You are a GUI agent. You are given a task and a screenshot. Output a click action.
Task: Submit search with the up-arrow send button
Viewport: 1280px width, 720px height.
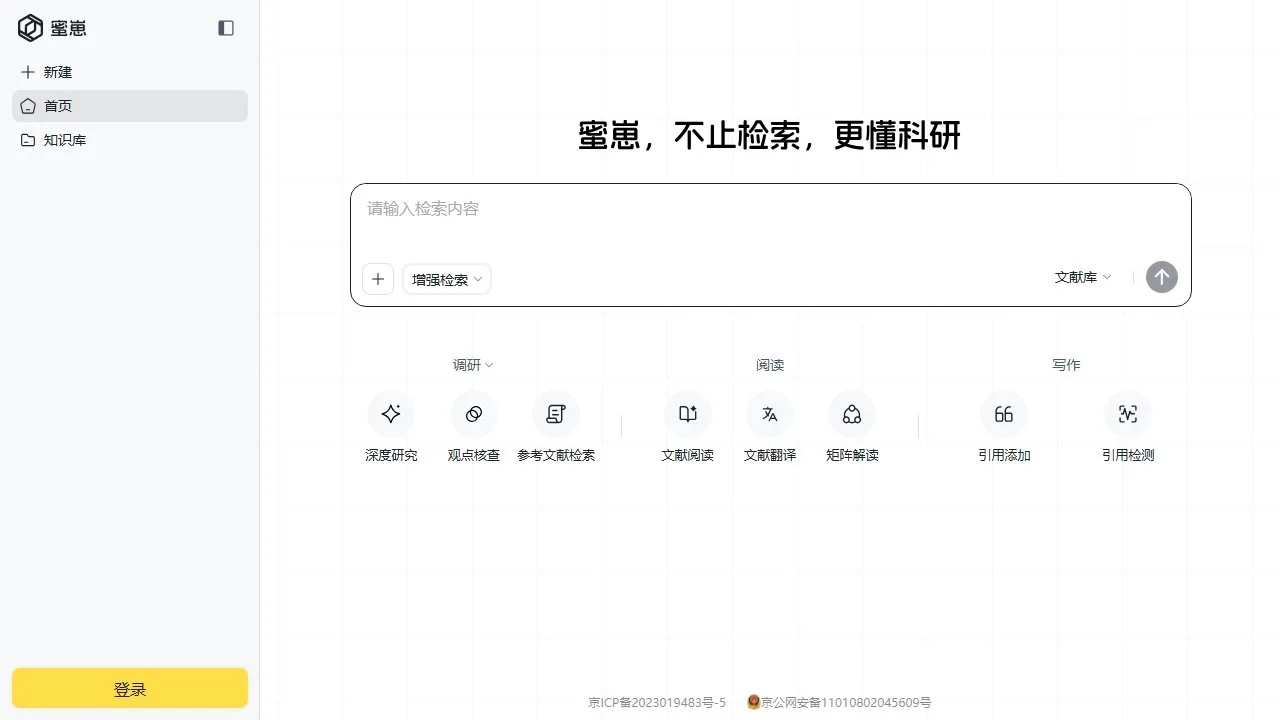coord(1162,277)
